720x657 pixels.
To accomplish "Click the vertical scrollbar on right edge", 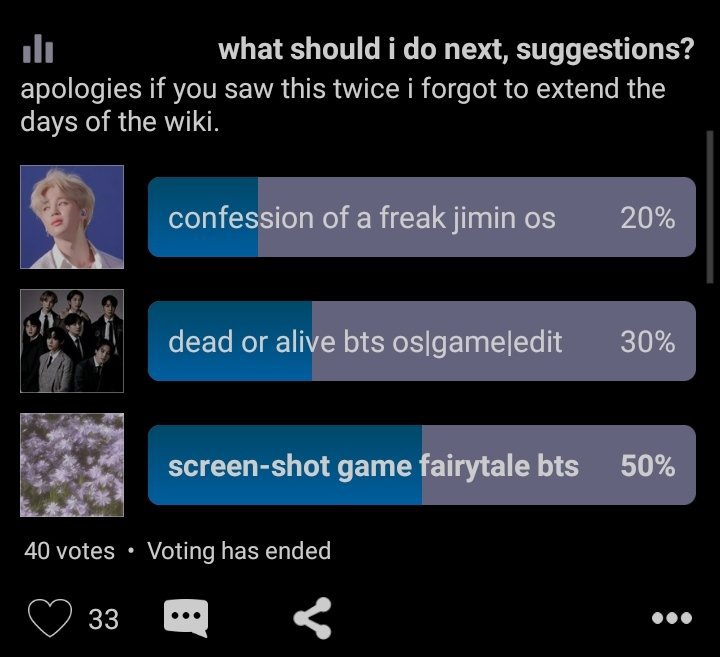I will point(710,207).
